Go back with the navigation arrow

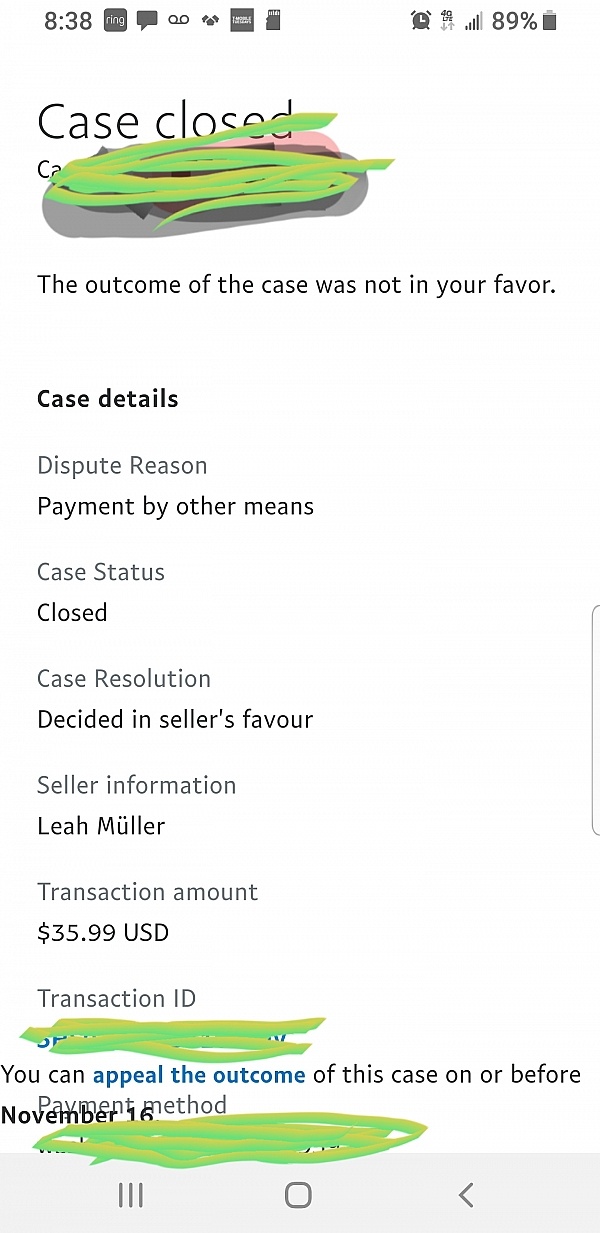point(465,1194)
